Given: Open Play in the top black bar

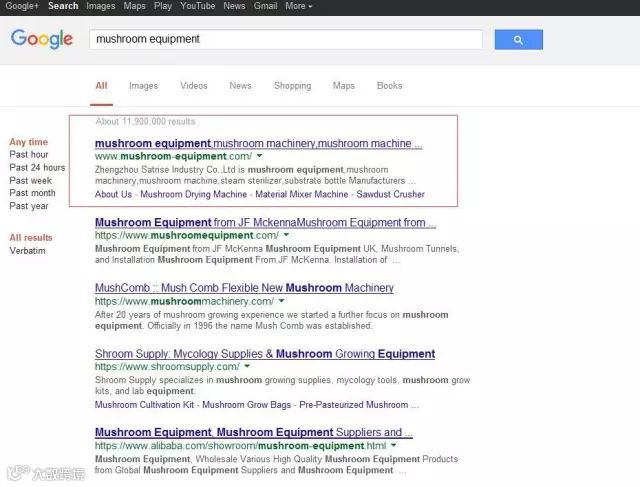Looking at the screenshot, I should (162, 6).
